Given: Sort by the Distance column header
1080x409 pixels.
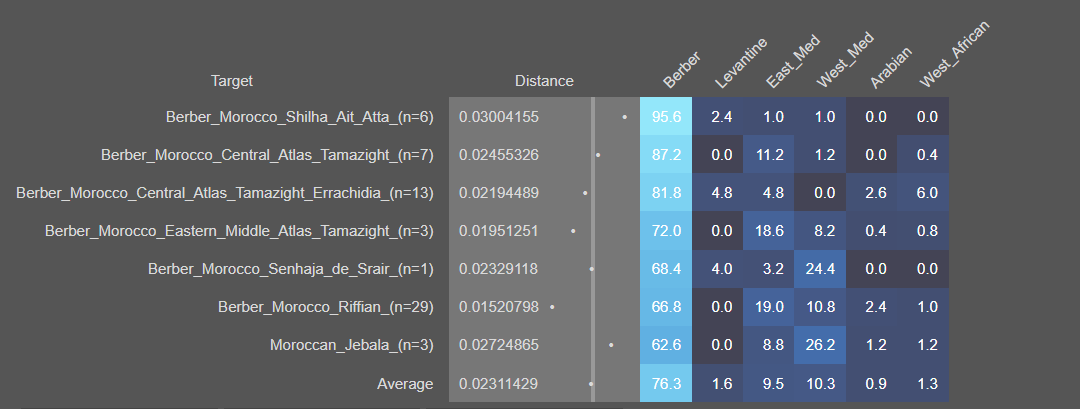Looking at the screenshot, I should pos(544,81).
